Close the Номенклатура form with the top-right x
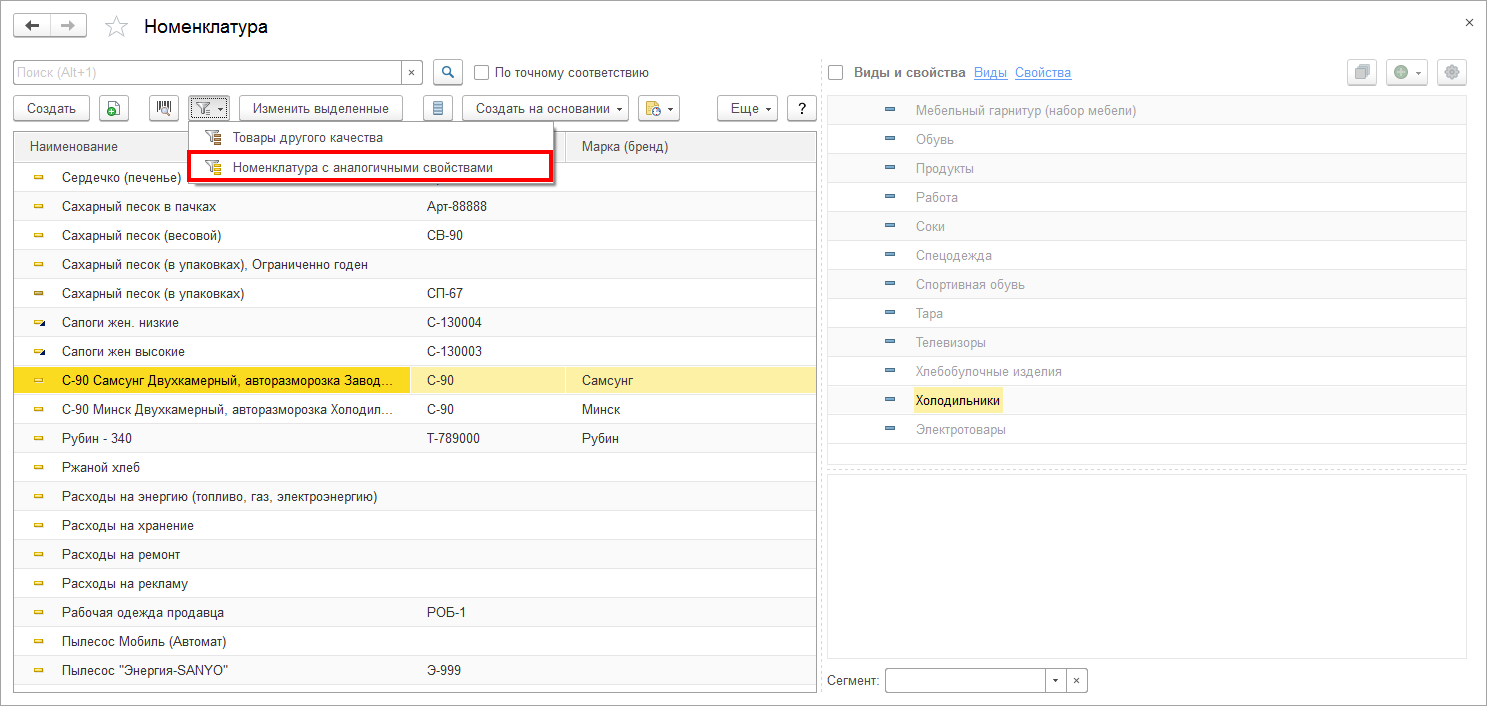1487x706 pixels. coord(1469,22)
